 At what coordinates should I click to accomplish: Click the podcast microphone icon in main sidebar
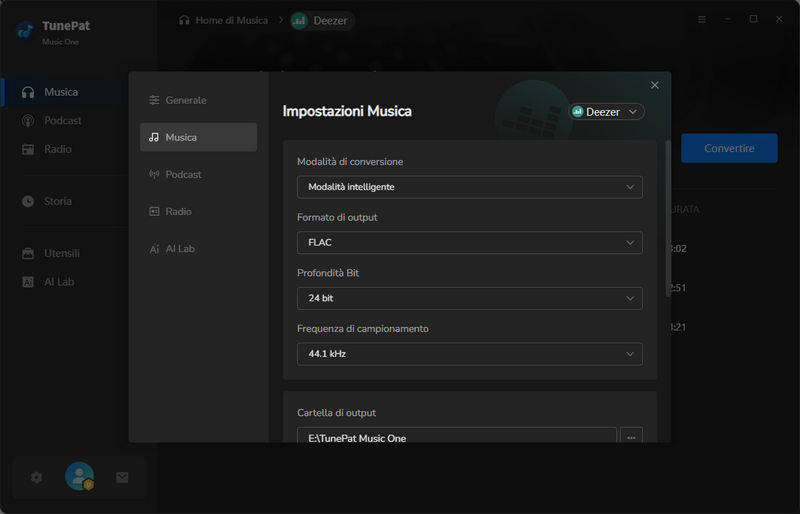click(28, 121)
